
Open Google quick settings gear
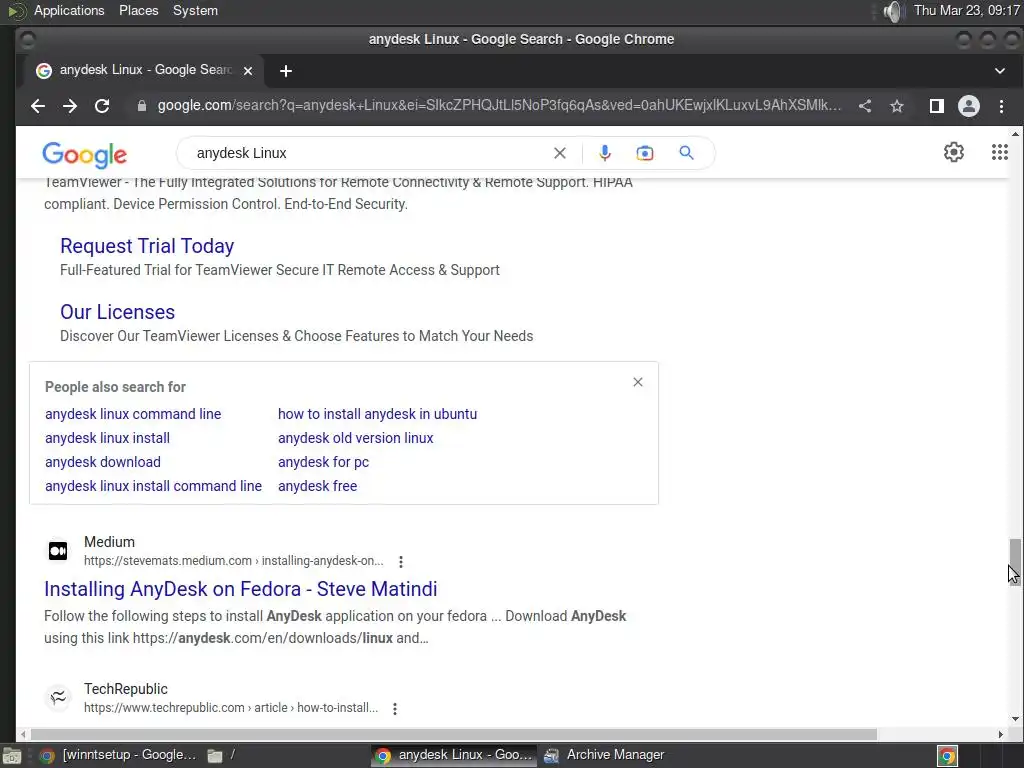tap(953, 152)
